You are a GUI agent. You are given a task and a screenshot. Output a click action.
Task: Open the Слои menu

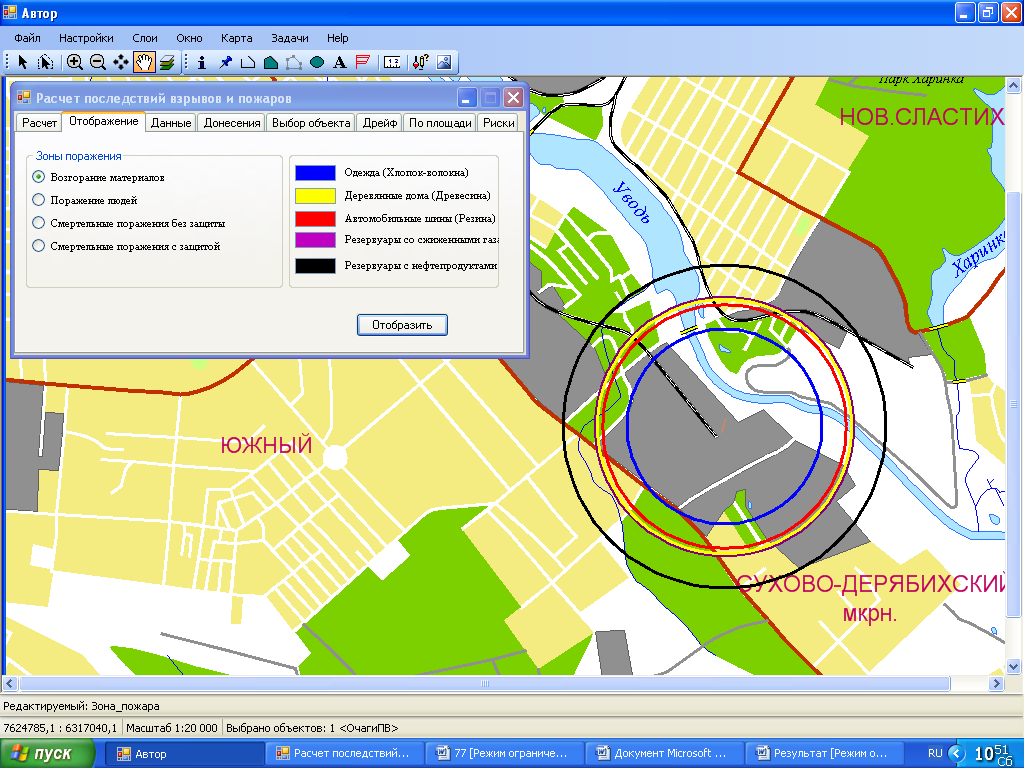pos(145,38)
